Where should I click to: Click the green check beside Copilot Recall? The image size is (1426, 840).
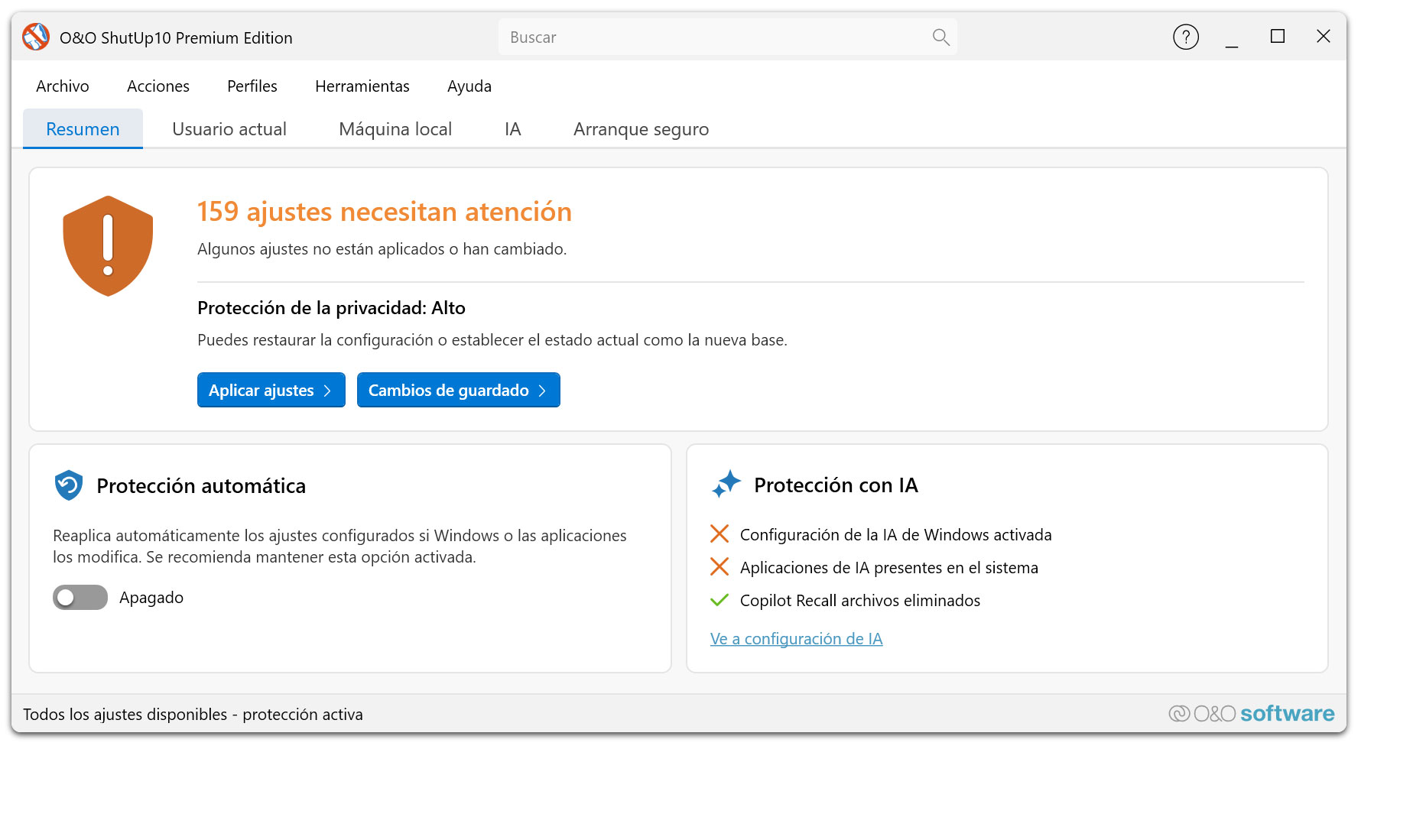pos(719,600)
